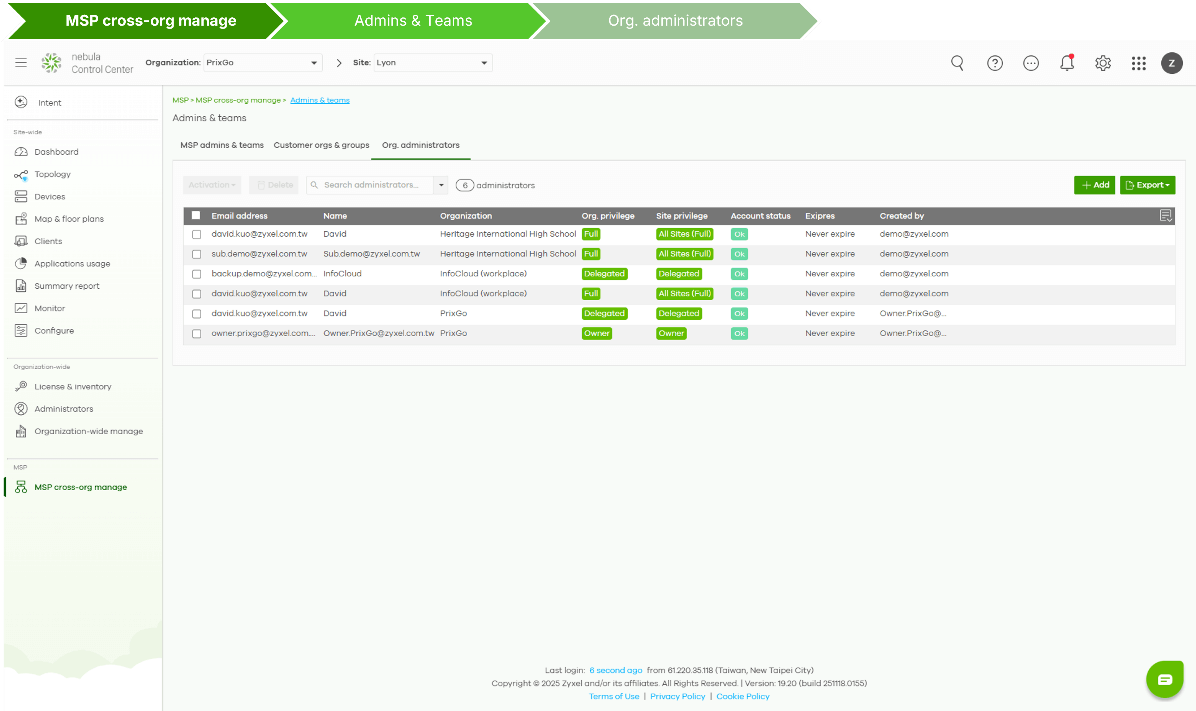Open the Site dropdown showing Lyon

tap(432, 61)
